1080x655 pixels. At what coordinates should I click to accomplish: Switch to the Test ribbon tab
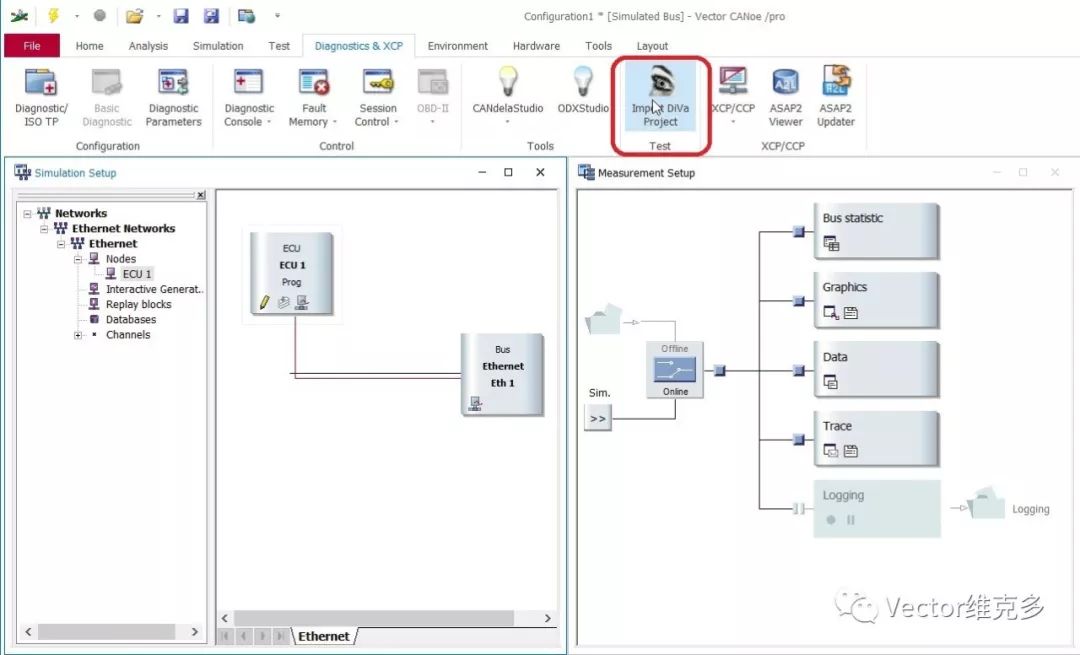tap(279, 45)
